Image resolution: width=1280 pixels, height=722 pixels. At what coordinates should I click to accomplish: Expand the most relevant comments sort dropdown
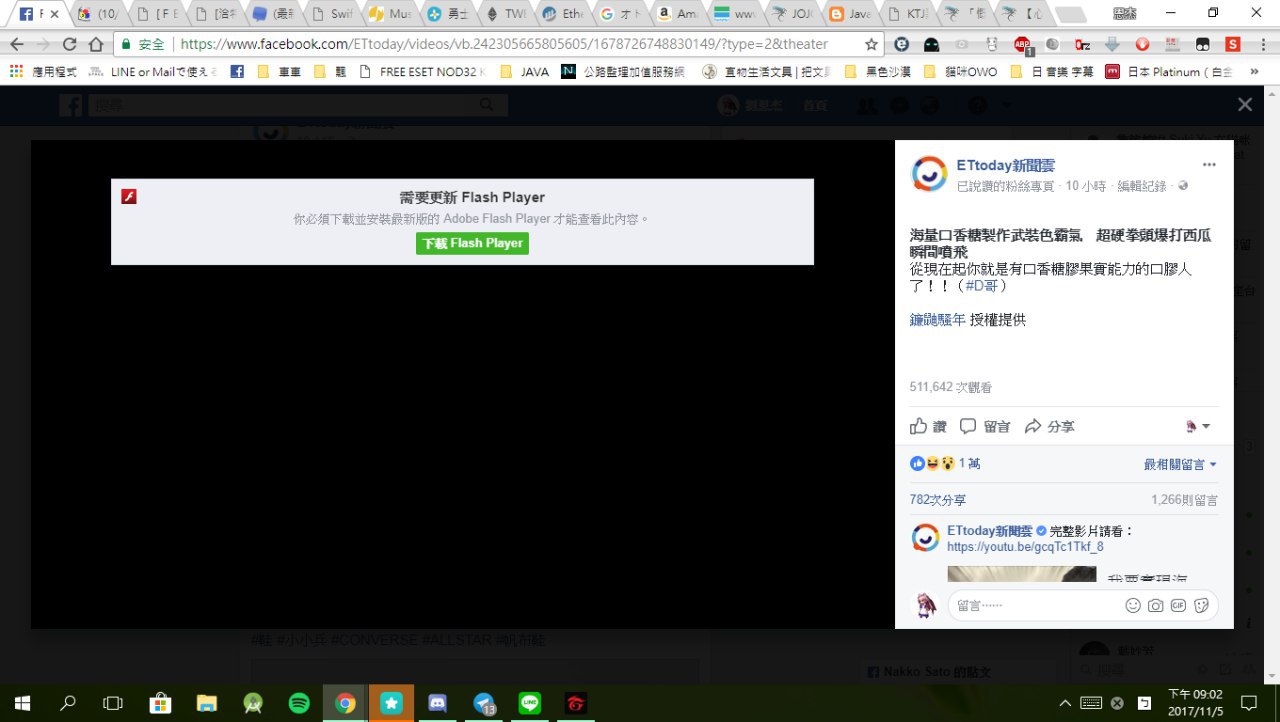point(1180,464)
